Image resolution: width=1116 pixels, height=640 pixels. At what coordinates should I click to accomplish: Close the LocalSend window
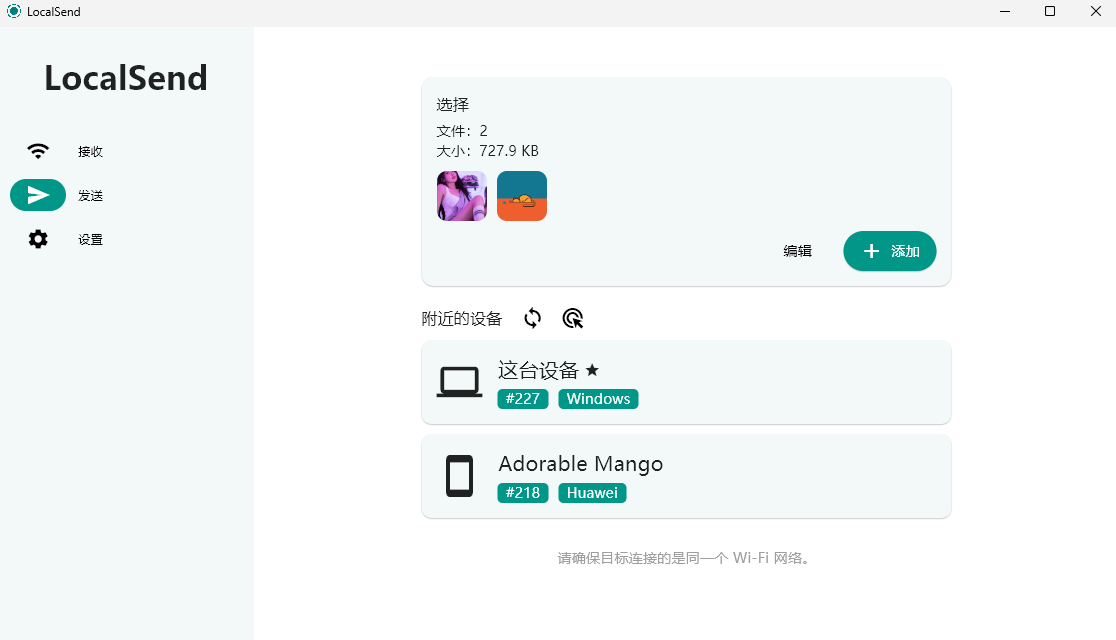[x=1096, y=11]
